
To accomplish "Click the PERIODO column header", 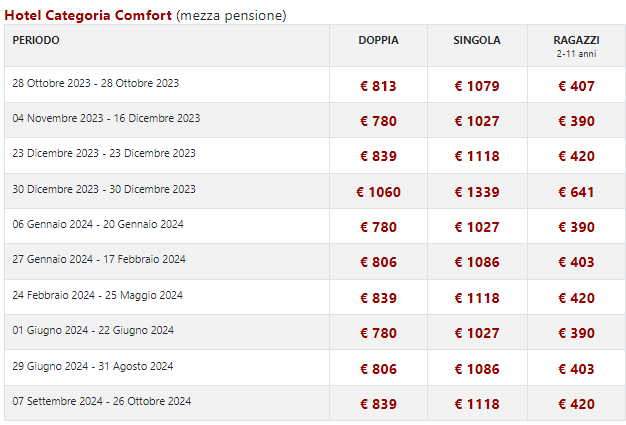I will (36, 40).
